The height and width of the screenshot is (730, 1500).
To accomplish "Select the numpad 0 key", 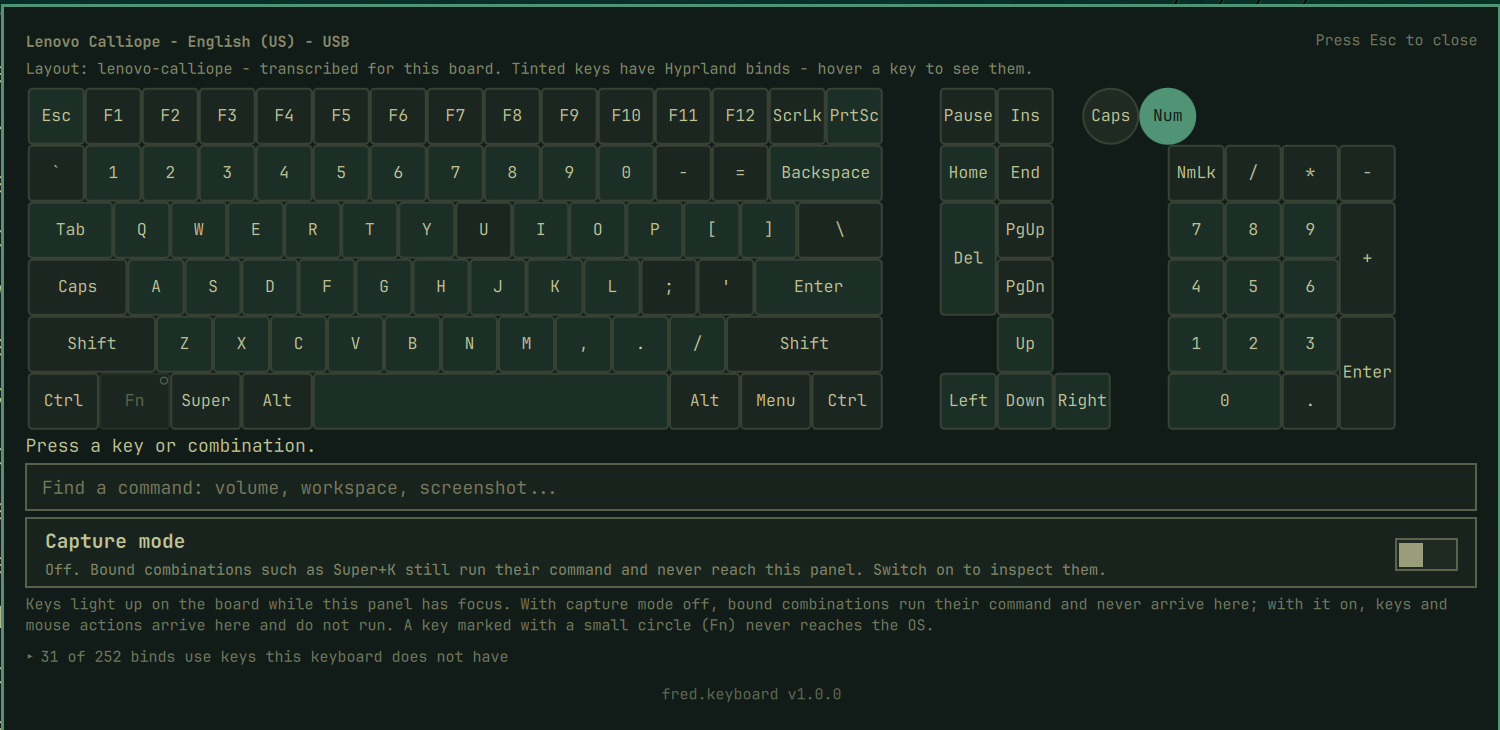I will (1224, 401).
